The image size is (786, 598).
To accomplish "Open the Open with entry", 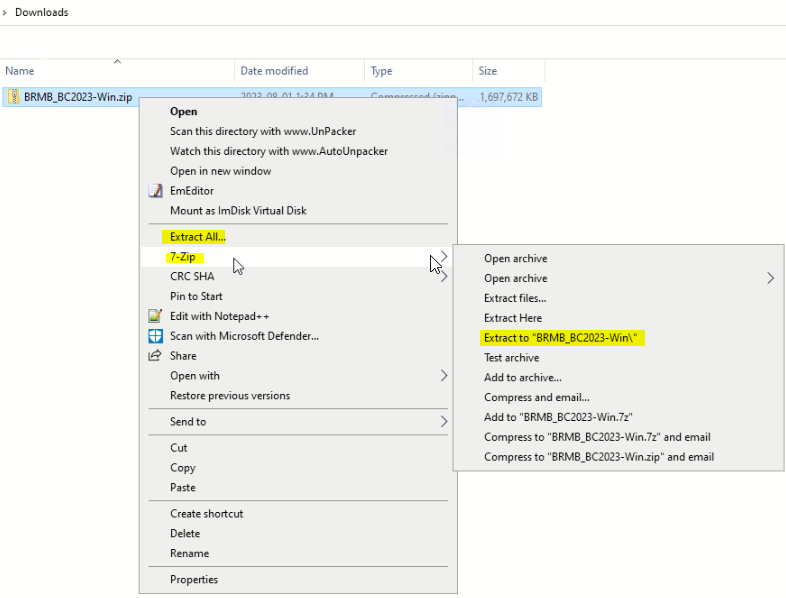I will [194, 376].
